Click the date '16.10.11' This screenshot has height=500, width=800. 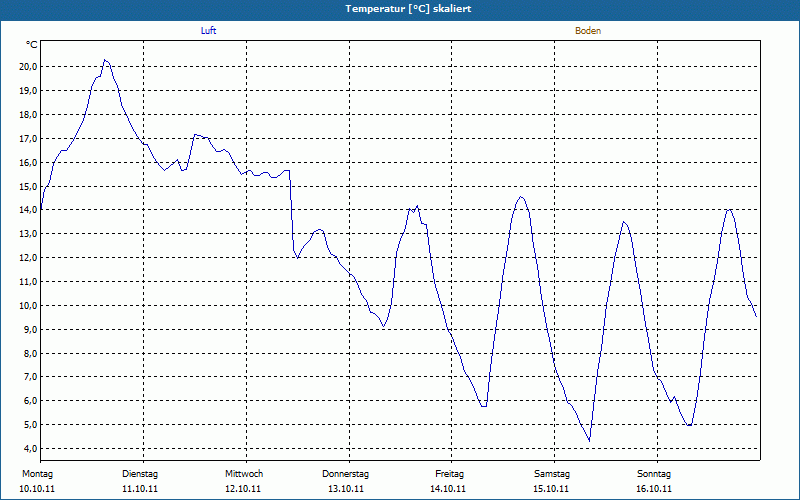click(654, 489)
